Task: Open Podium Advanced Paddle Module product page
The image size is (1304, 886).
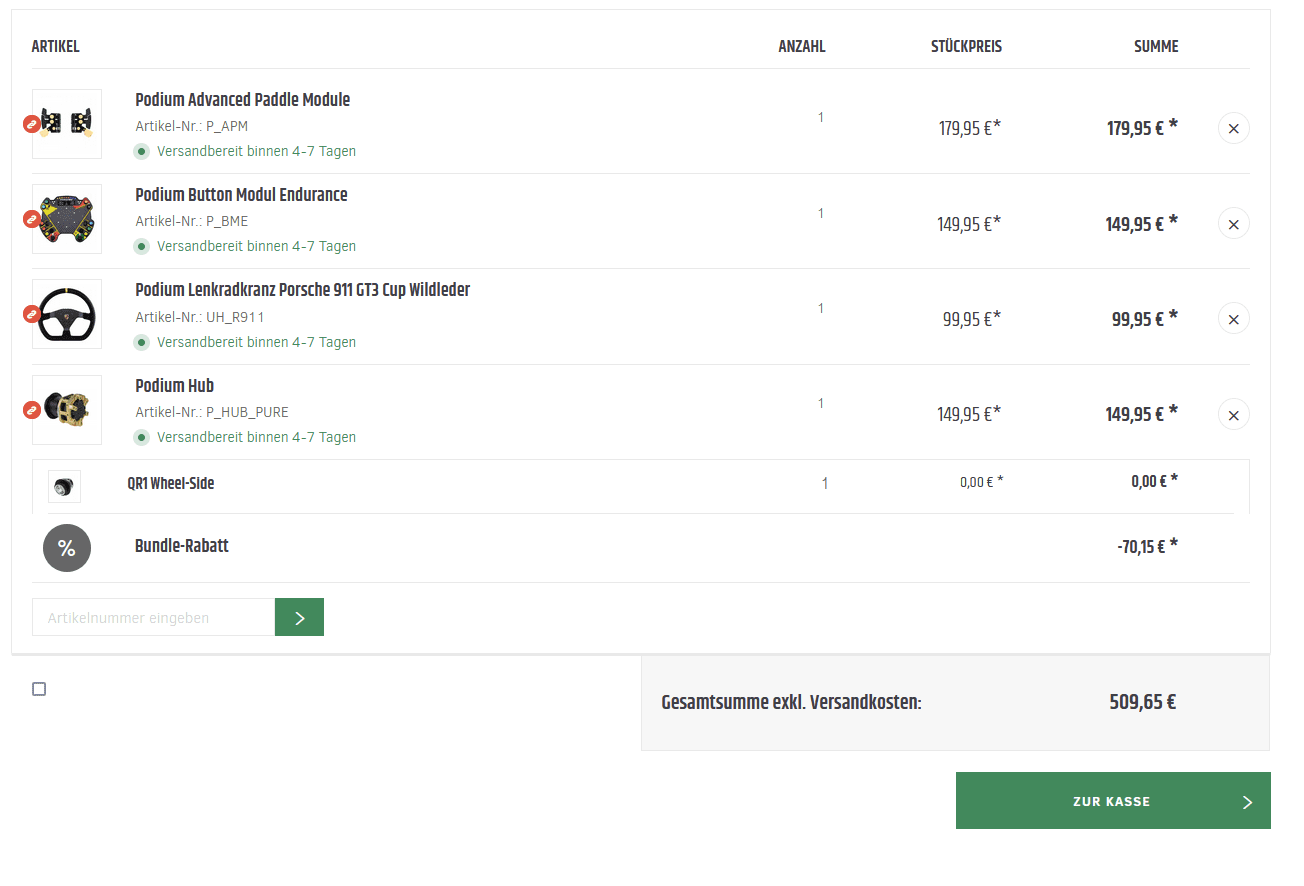Action: tap(242, 100)
